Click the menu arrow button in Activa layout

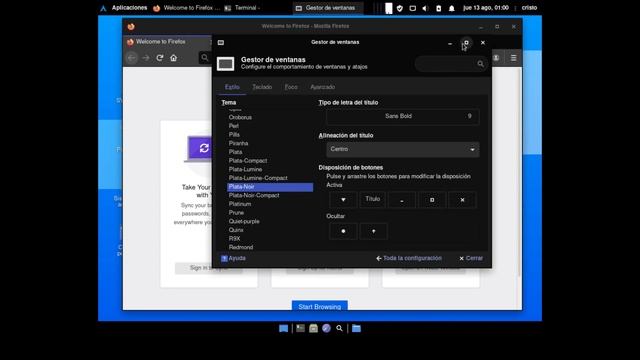click(343, 200)
